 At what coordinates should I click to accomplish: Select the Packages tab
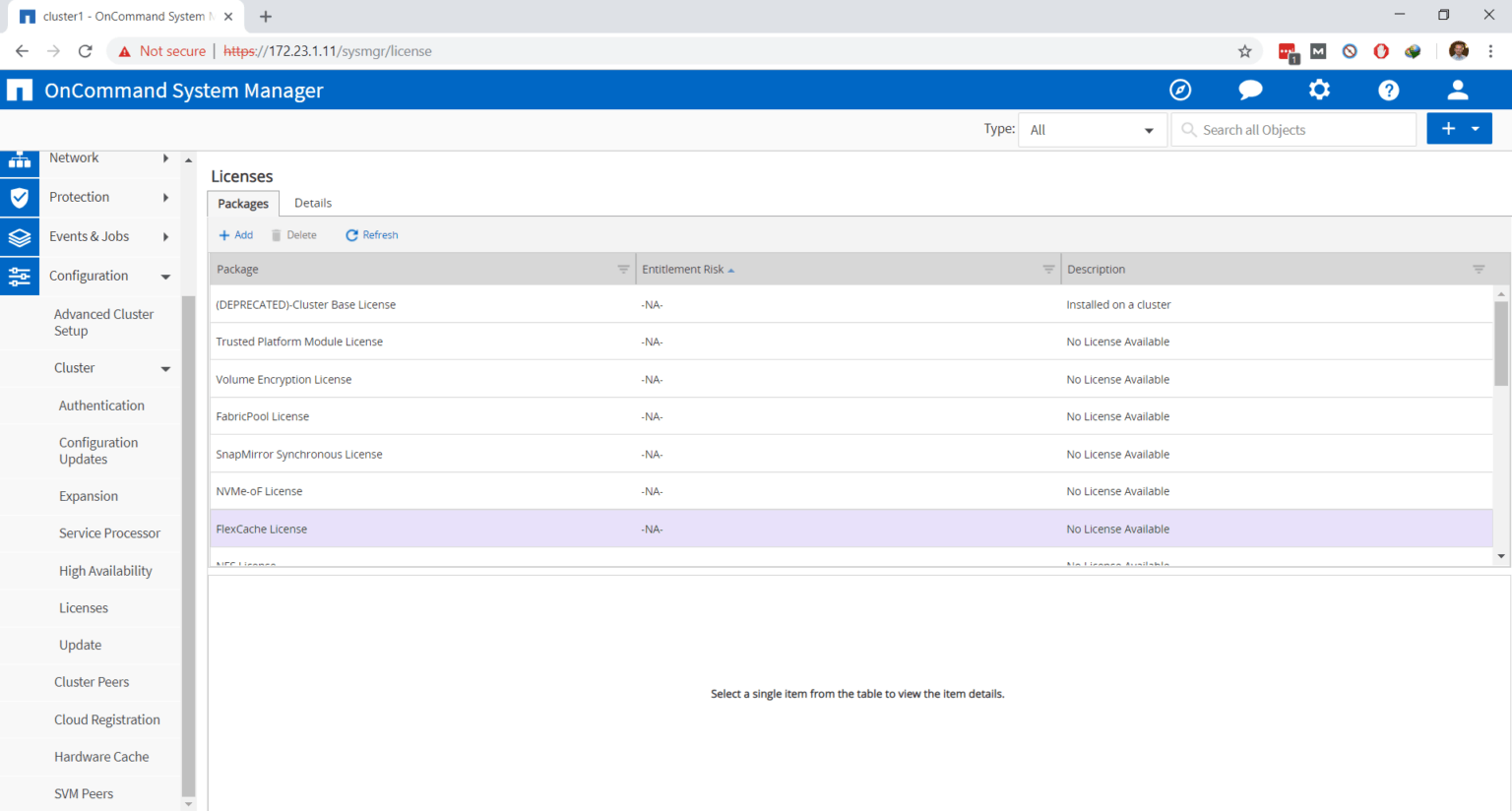click(242, 203)
